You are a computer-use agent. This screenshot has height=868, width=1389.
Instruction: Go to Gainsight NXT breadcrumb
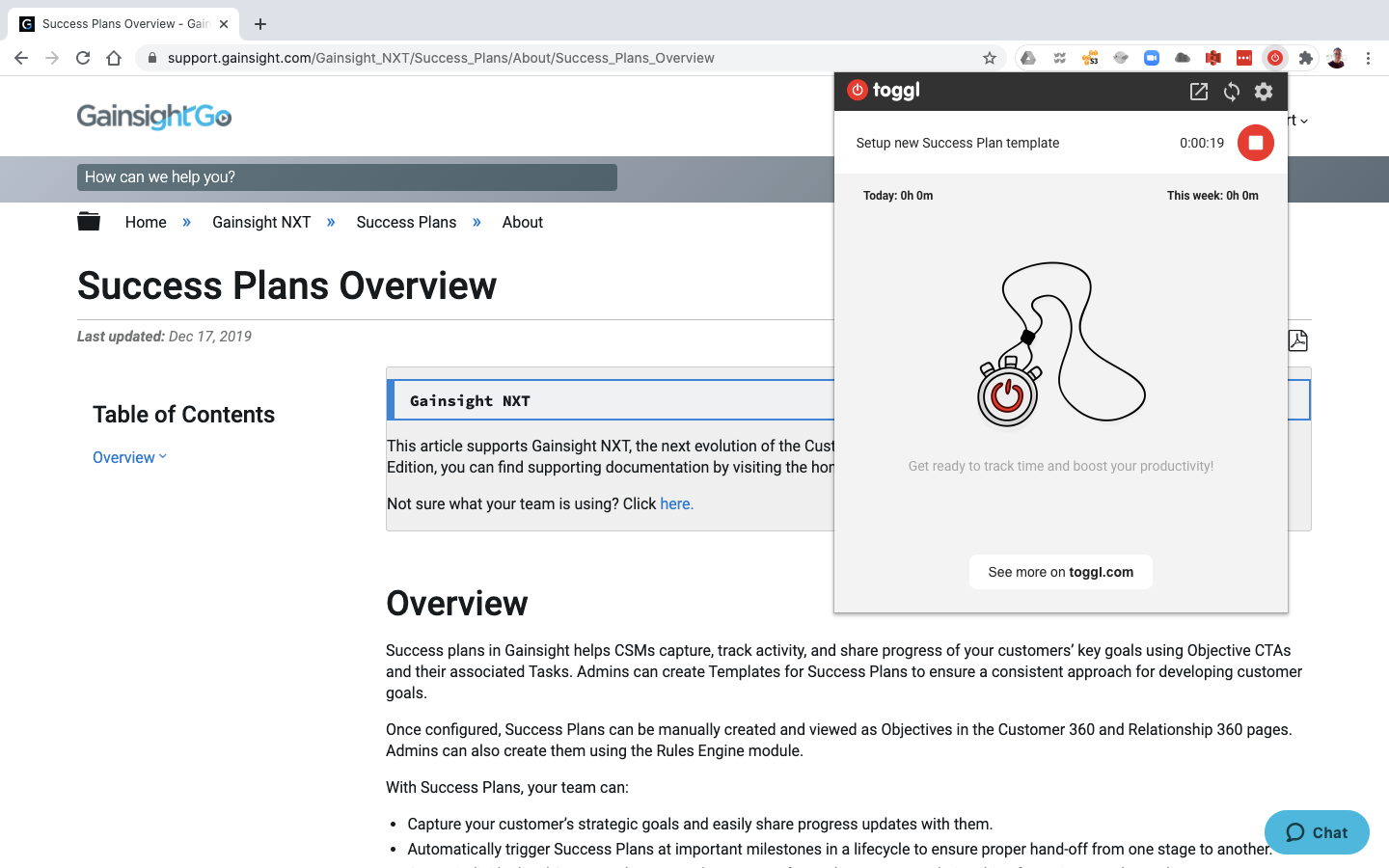(x=261, y=222)
